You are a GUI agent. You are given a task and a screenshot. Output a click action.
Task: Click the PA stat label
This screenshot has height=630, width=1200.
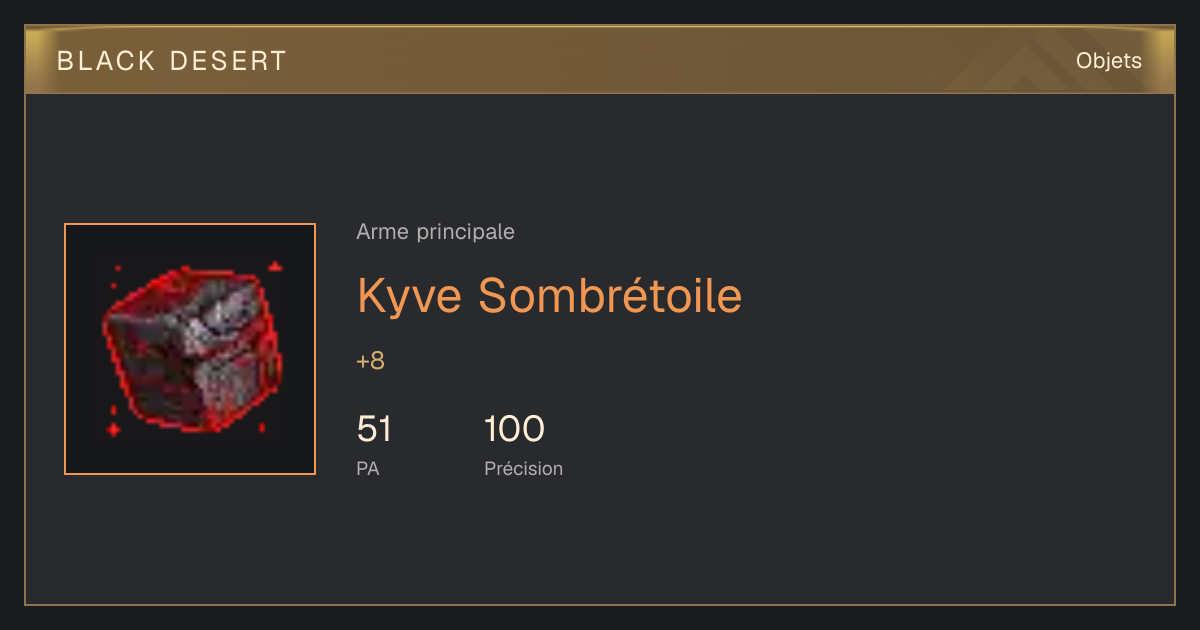tap(368, 468)
